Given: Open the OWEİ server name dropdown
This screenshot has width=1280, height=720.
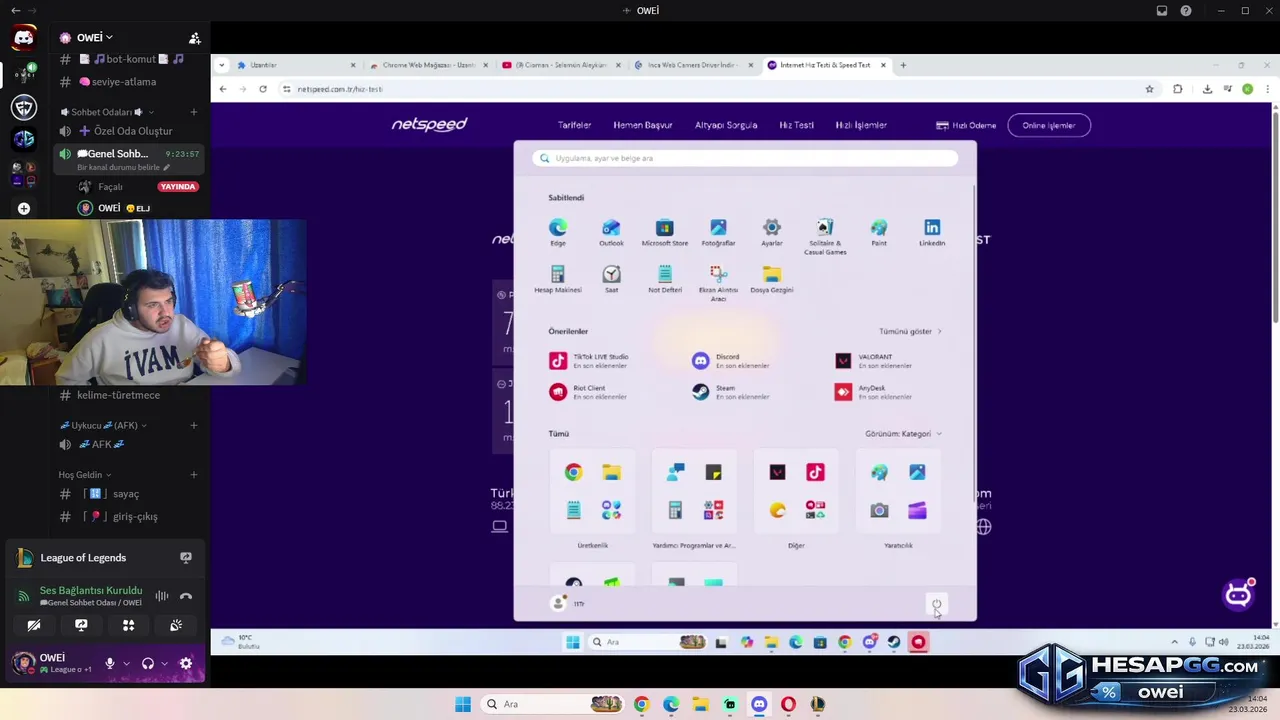Looking at the screenshot, I should (95, 38).
